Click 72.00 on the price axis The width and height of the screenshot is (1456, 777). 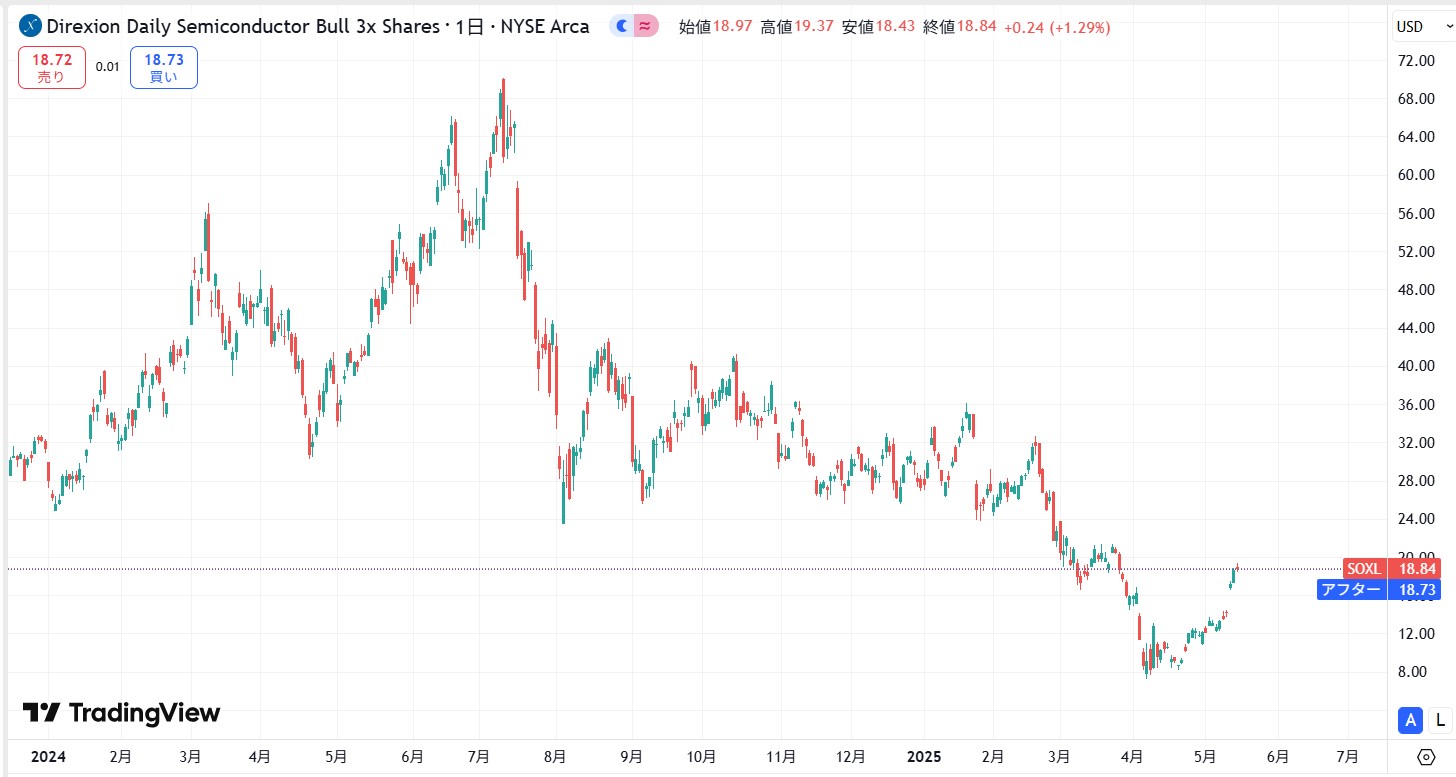point(1418,60)
